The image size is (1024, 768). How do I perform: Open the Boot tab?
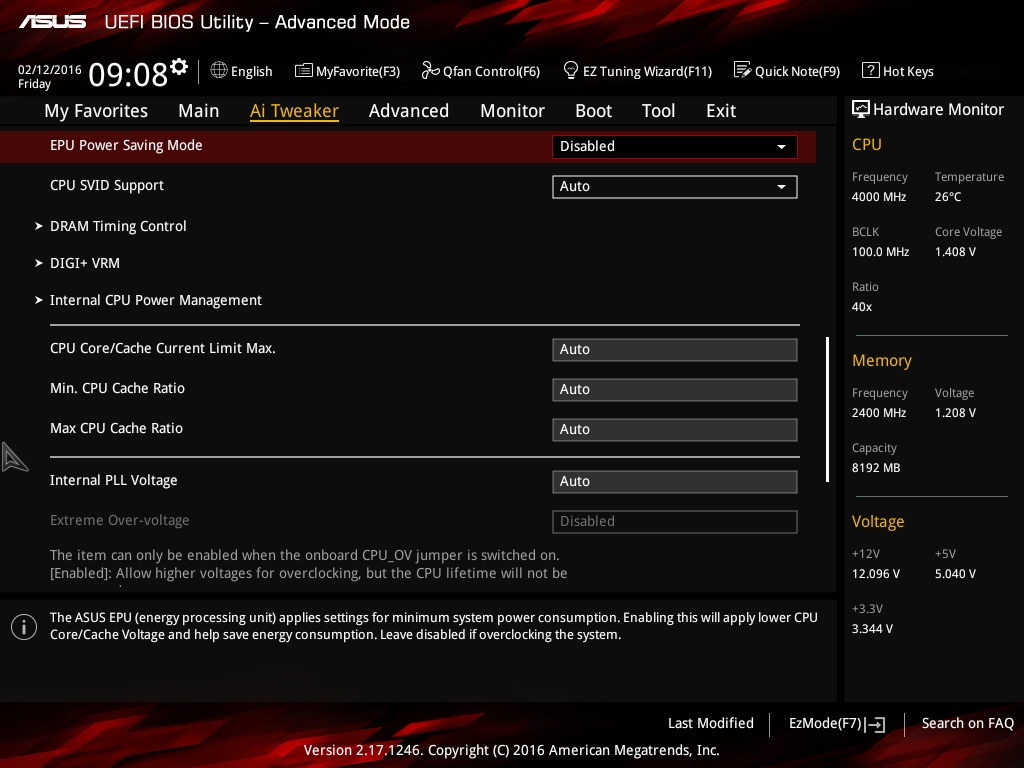[x=593, y=111]
